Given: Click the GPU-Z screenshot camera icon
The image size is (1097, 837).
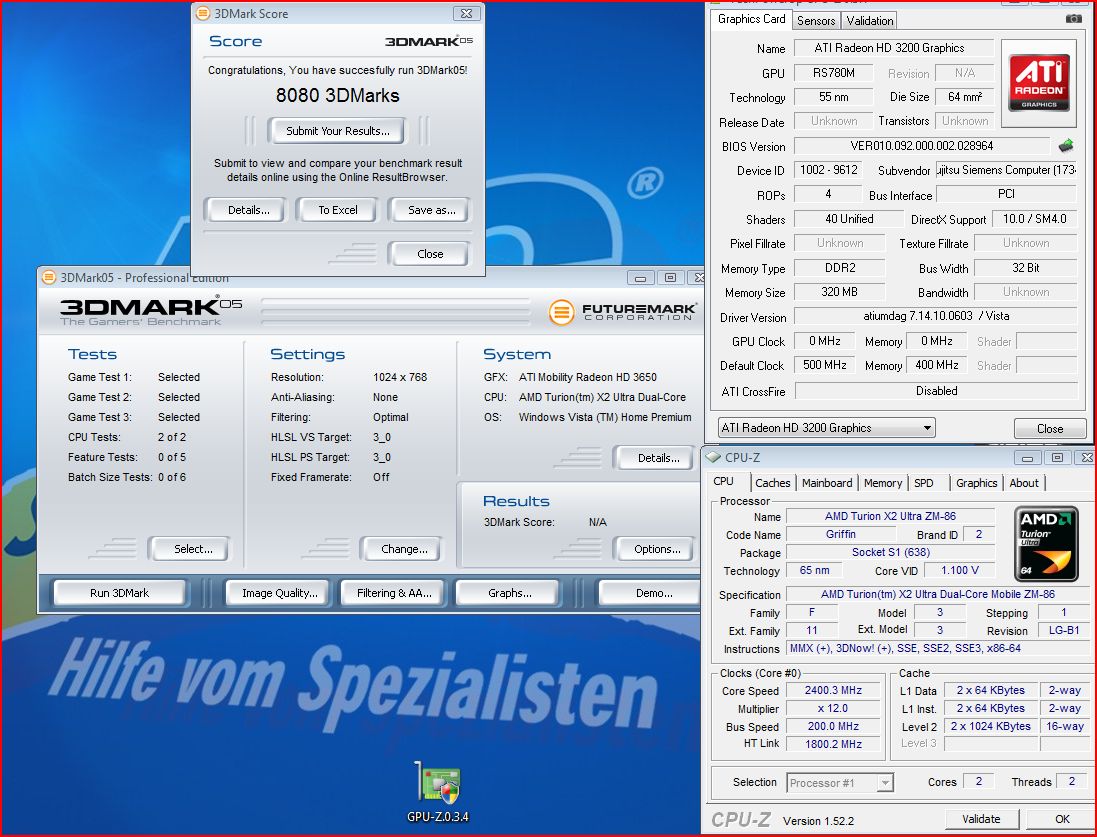Looking at the screenshot, I should [1073, 19].
